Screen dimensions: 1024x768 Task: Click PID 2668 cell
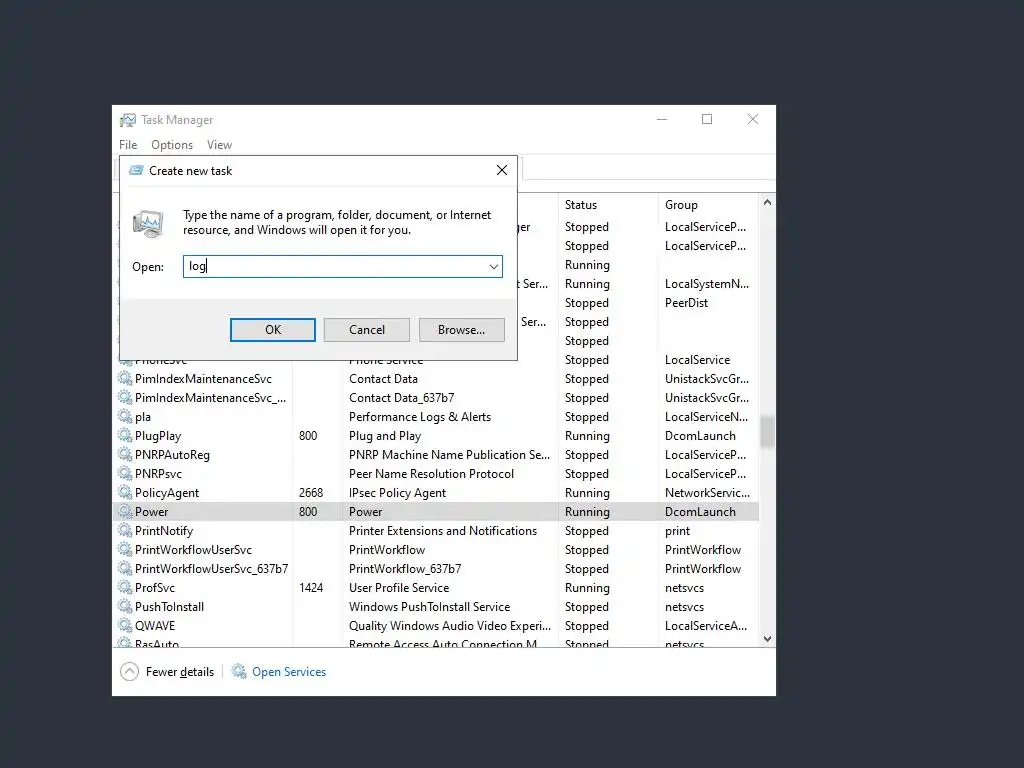coord(311,492)
